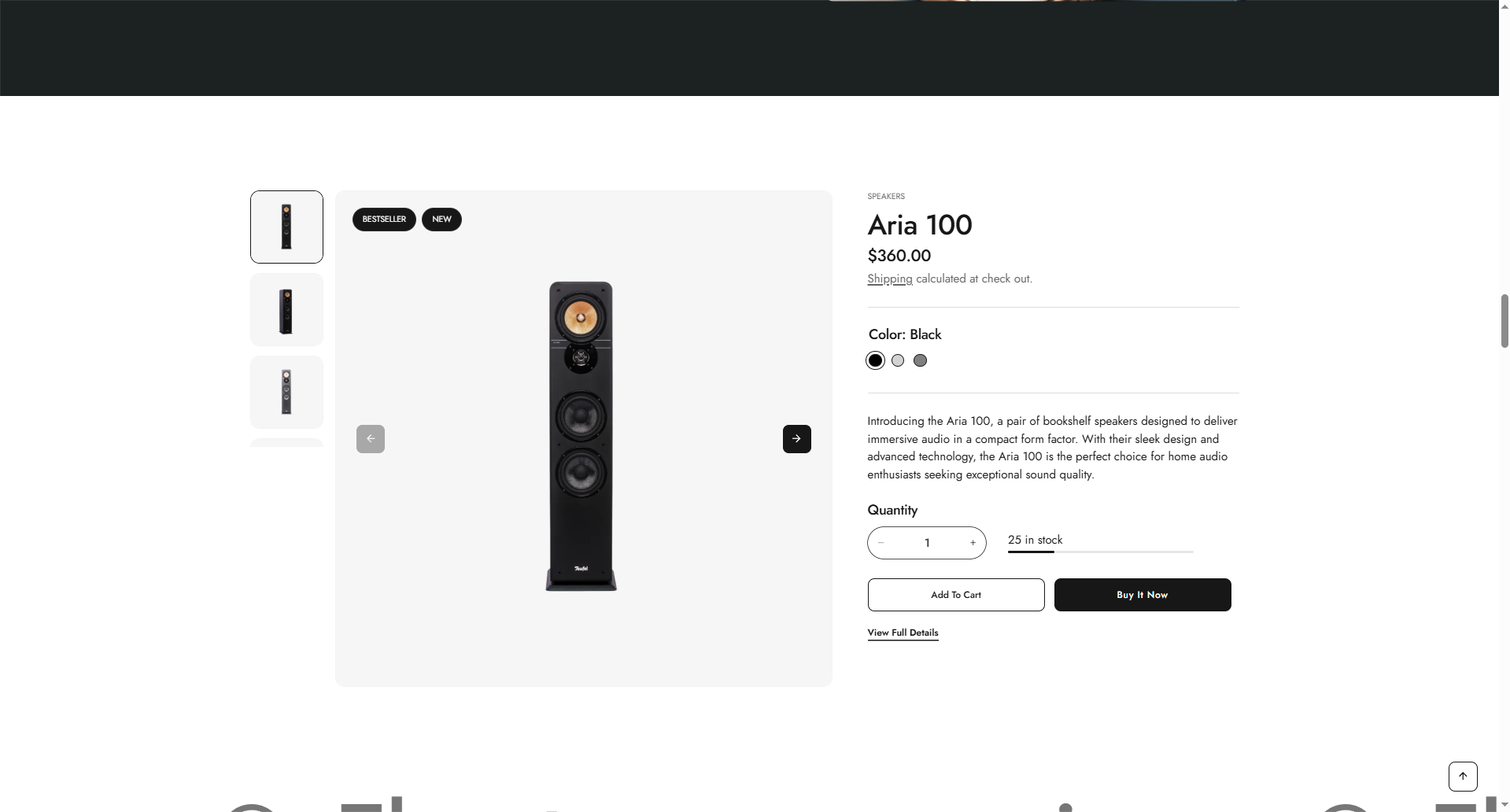The width and height of the screenshot is (1510, 812).
Task: Click the Buy It Now button
Action: click(x=1143, y=595)
